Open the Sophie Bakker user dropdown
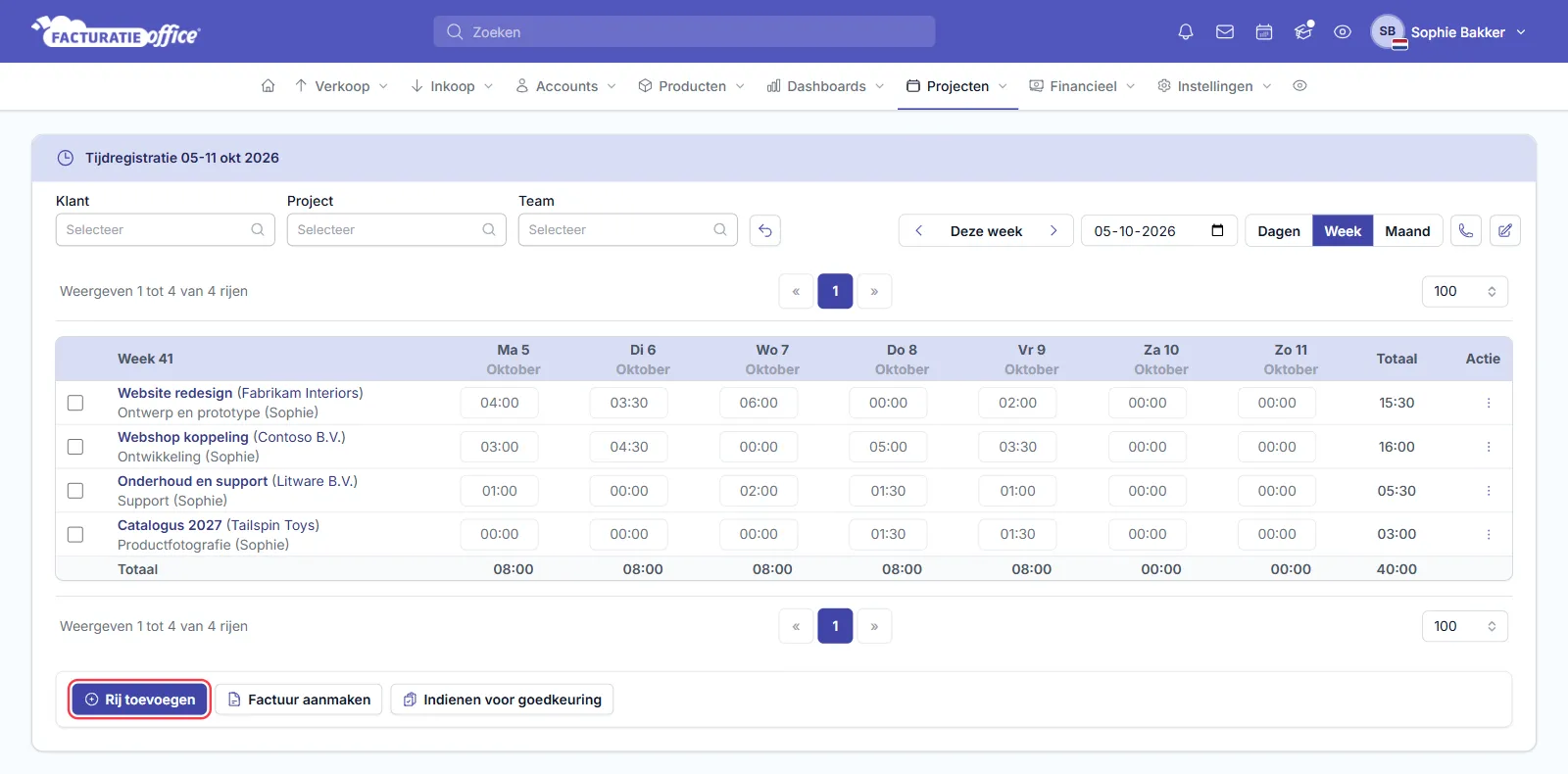The image size is (1568, 774). [x=1449, y=32]
